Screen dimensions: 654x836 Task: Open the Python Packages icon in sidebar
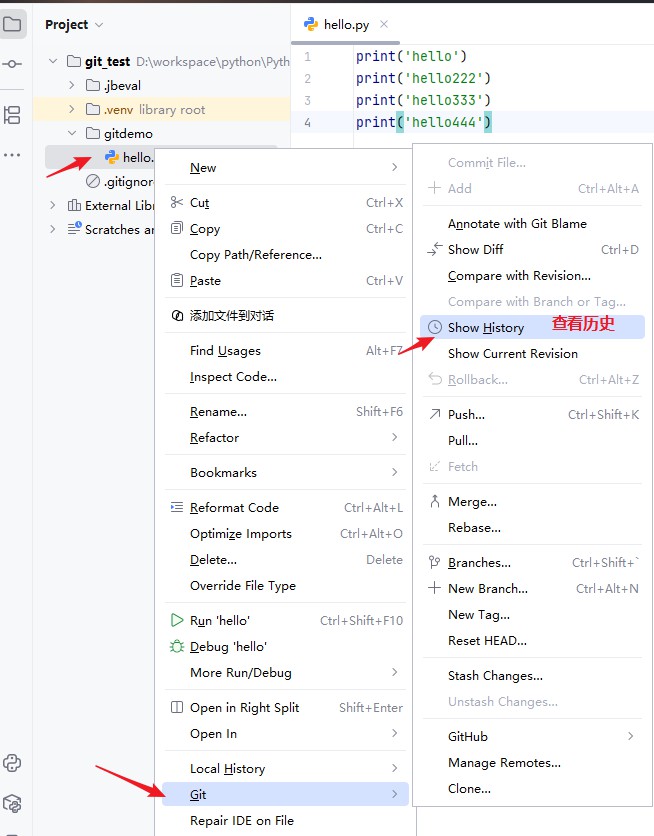(x=12, y=803)
